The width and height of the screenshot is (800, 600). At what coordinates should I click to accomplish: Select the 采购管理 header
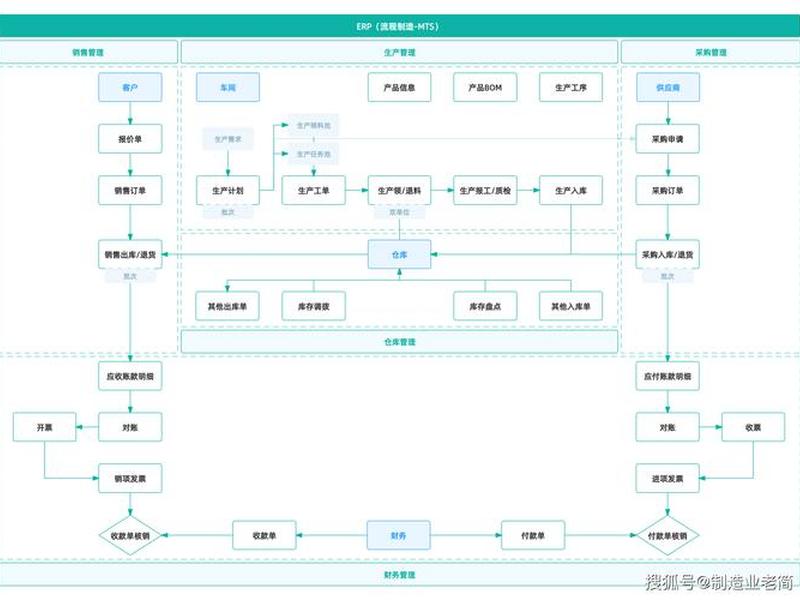click(x=710, y=52)
